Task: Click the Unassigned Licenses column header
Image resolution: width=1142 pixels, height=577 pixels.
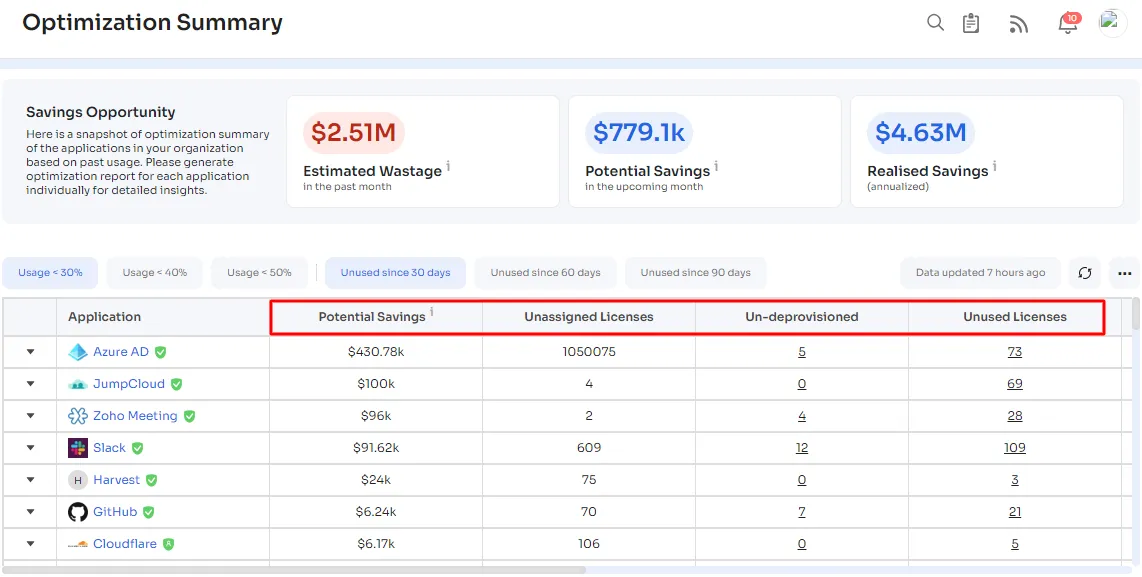Action: pyautogui.click(x=588, y=317)
